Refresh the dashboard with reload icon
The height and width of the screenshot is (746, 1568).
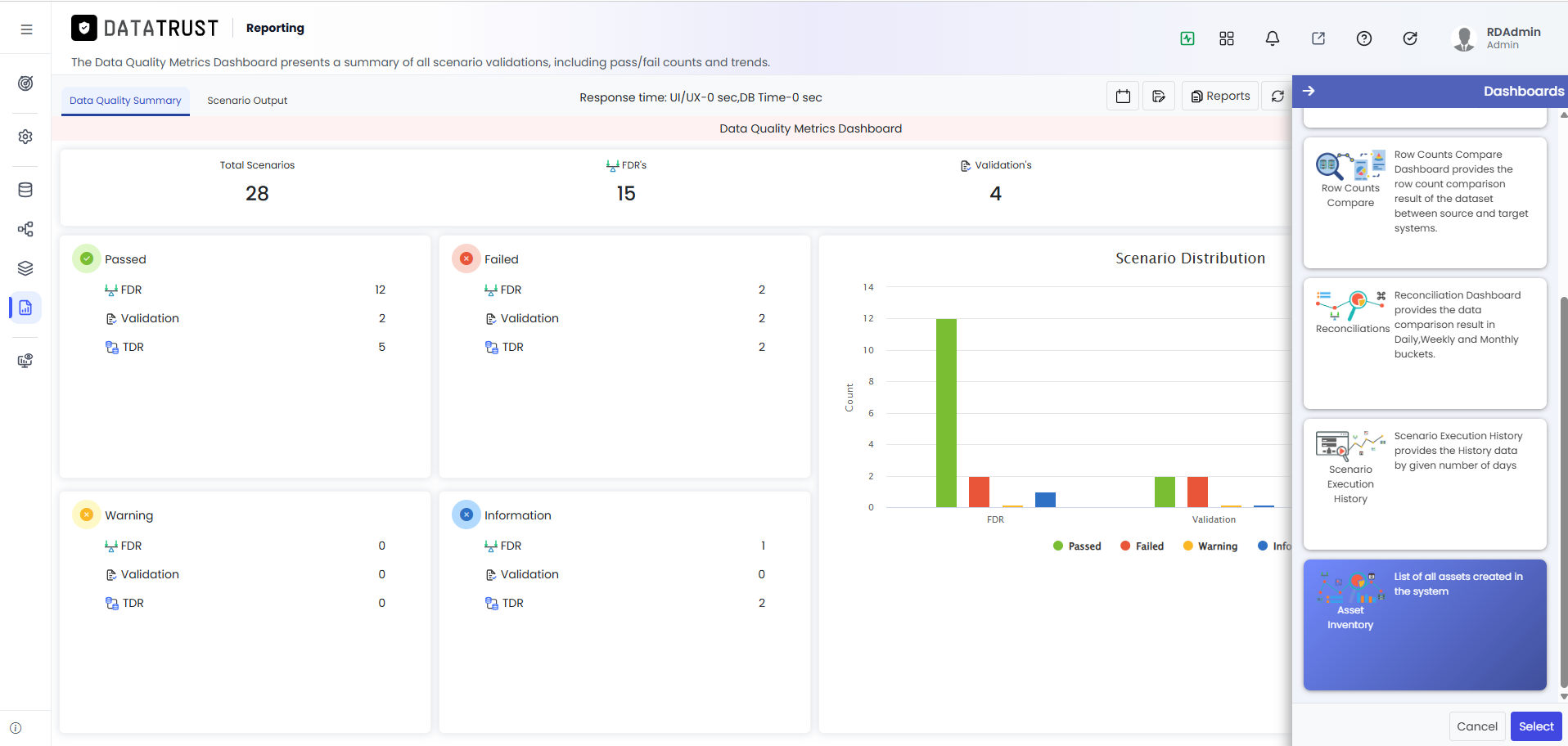(1277, 97)
